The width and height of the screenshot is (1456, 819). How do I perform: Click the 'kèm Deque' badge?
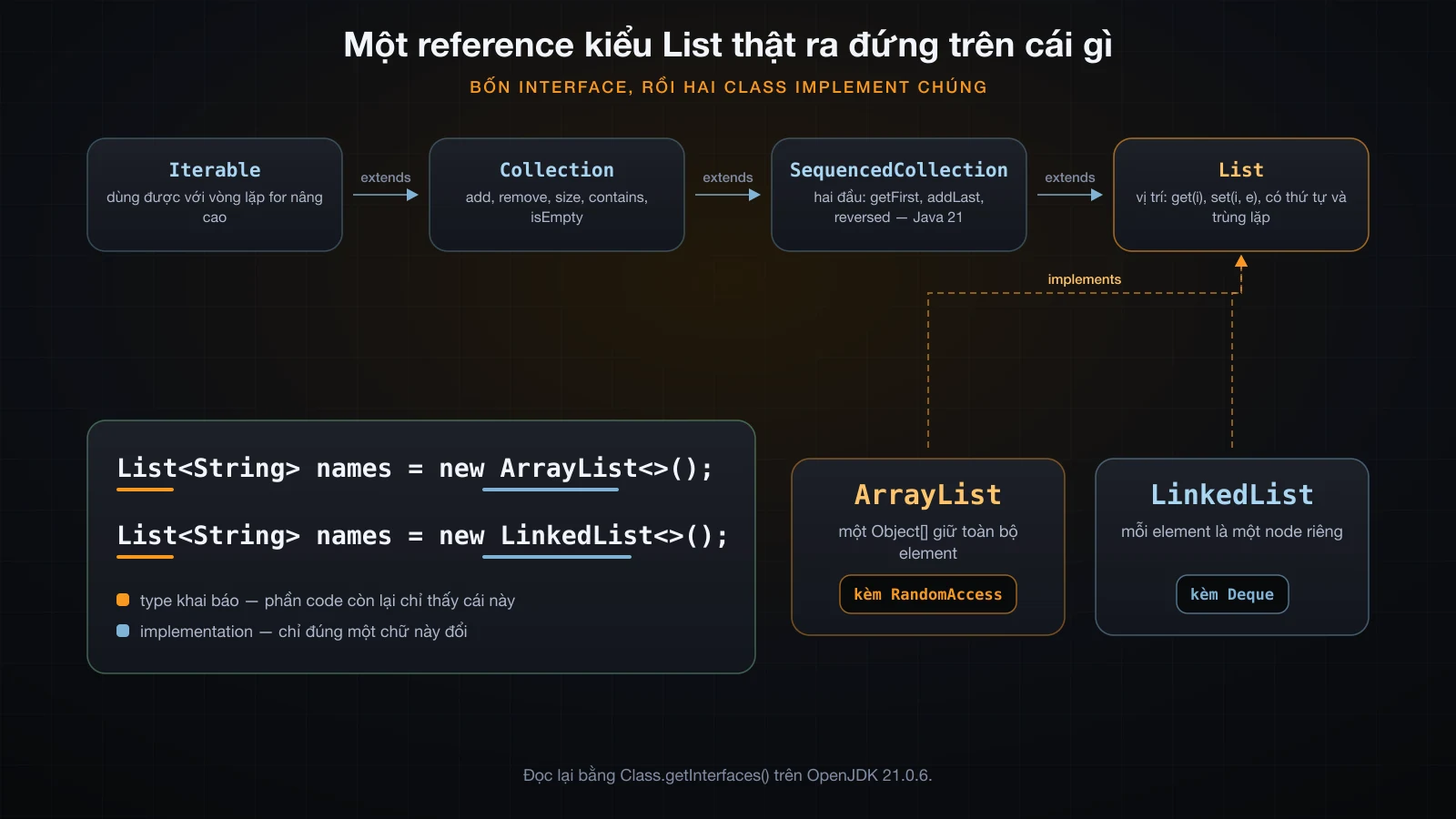point(1232,594)
